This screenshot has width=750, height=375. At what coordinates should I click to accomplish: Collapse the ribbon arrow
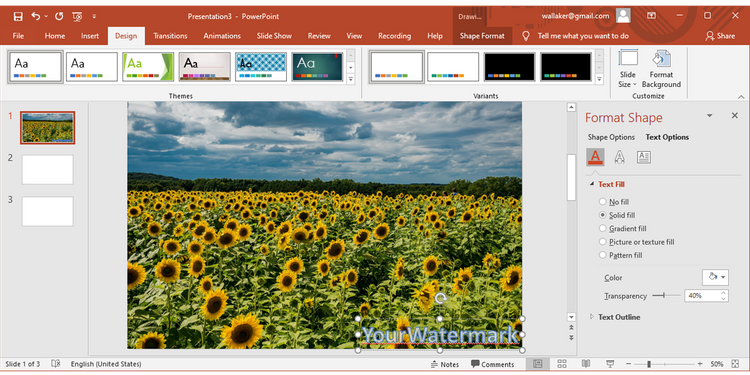click(741, 97)
